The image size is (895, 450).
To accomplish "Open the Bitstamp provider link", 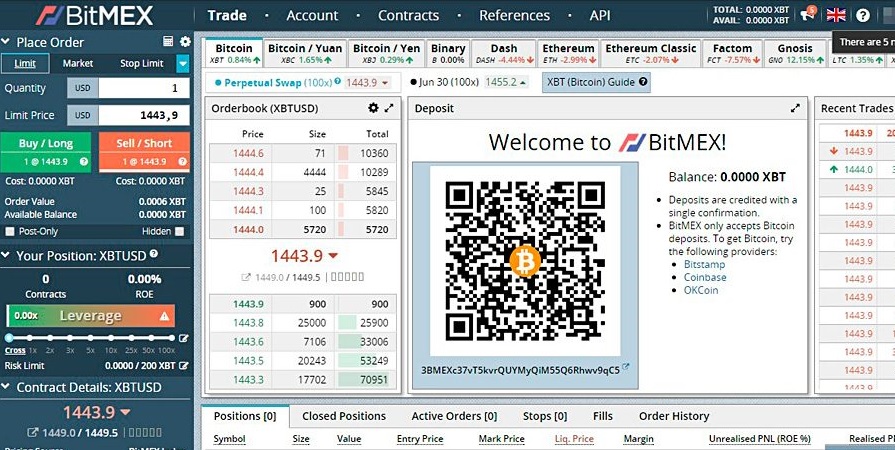I will (704, 264).
